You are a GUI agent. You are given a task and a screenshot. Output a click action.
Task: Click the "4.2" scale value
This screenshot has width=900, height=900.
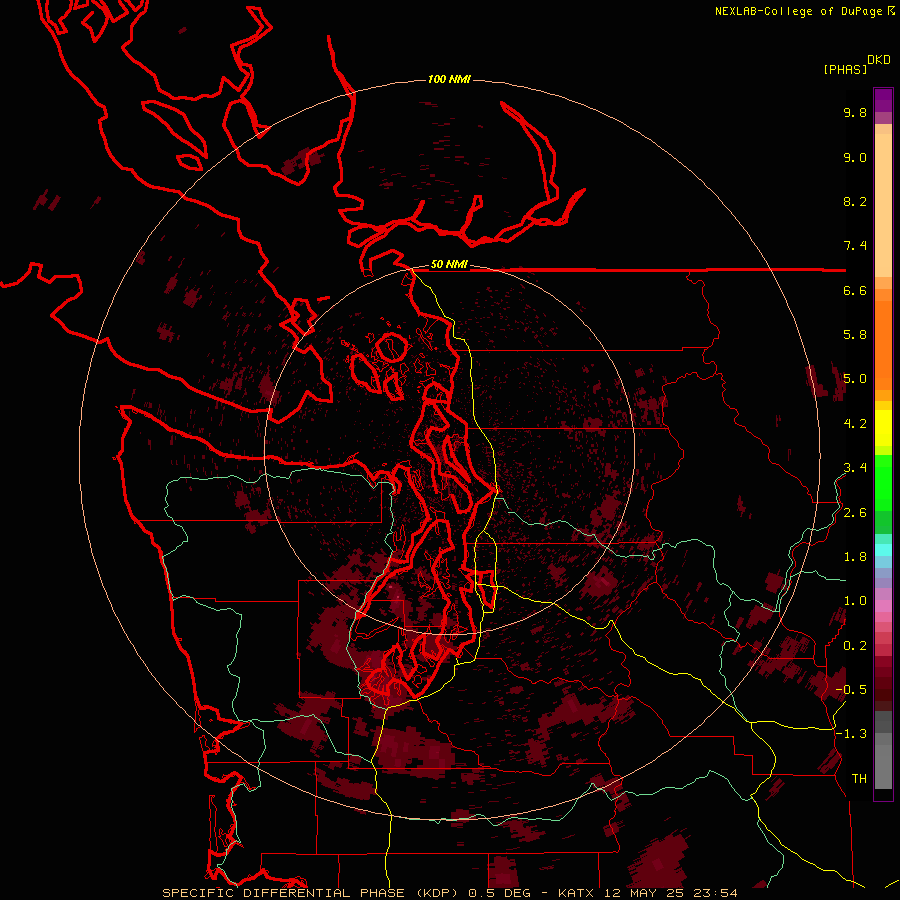tap(855, 424)
